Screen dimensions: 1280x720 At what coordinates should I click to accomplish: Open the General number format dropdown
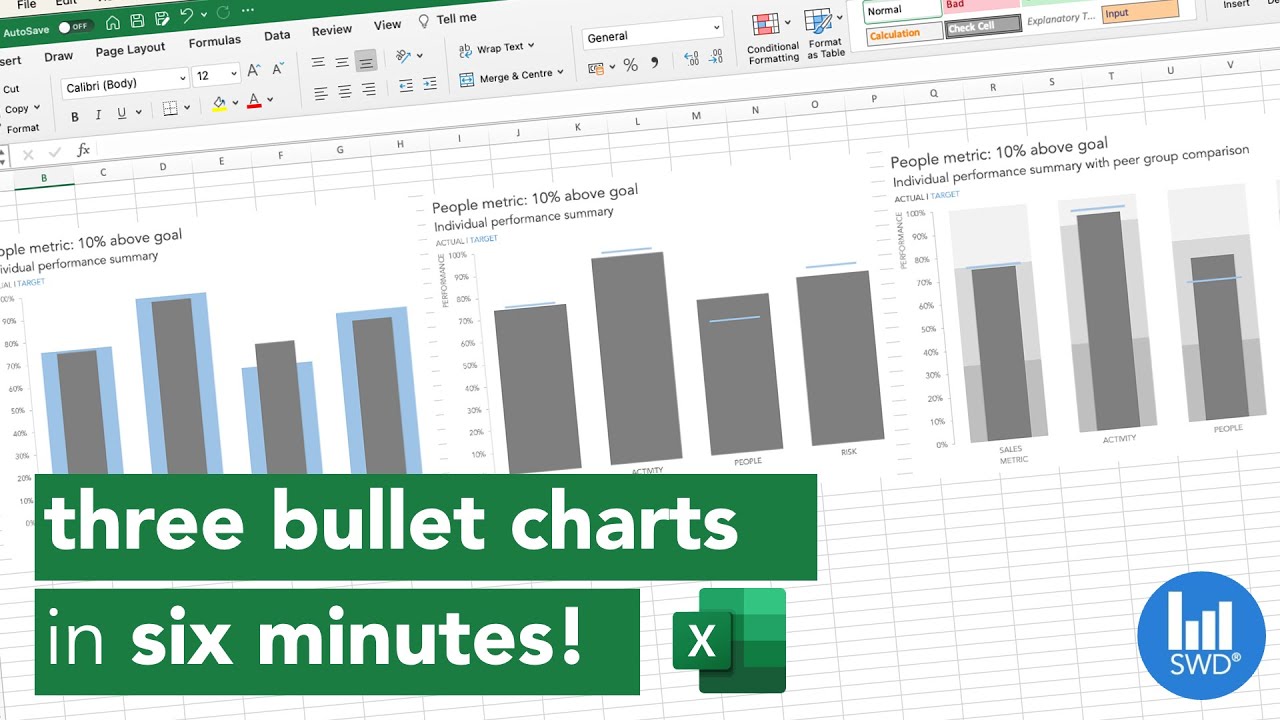653,34
